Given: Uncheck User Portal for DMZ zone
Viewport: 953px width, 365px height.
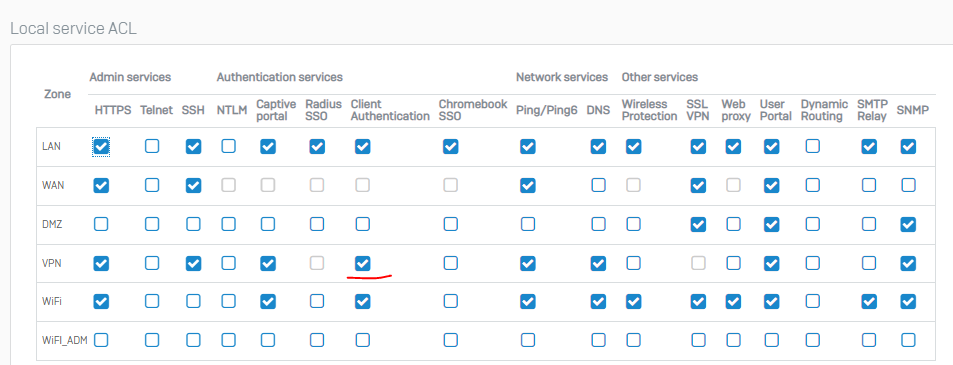Looking at the screenshot, I should [x=772, y=224].
